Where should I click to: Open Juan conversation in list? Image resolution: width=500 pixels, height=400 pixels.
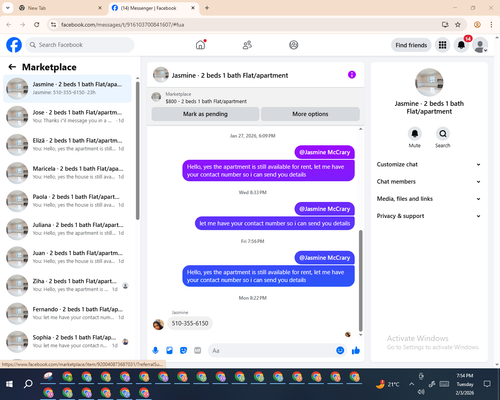68,257
